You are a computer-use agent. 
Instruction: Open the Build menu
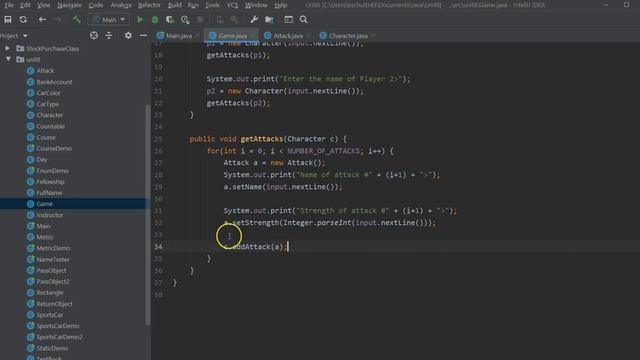tap(175, 5)
